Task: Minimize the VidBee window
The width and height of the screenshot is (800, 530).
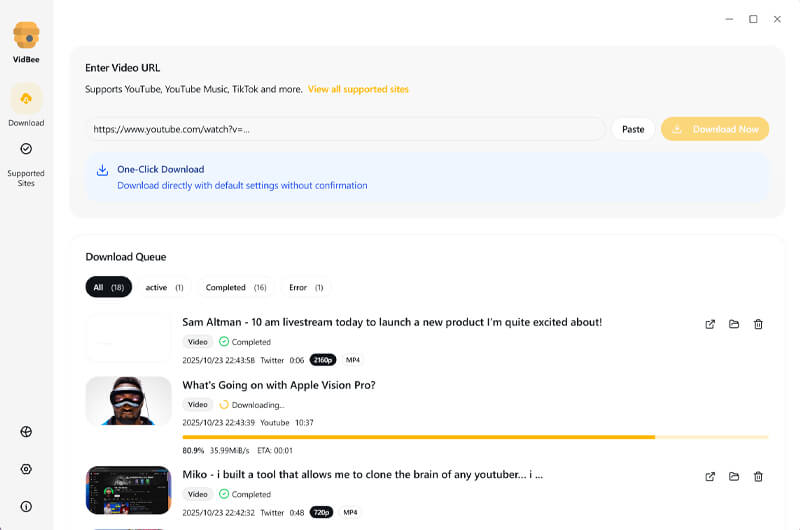Action: tap(729, 19)
